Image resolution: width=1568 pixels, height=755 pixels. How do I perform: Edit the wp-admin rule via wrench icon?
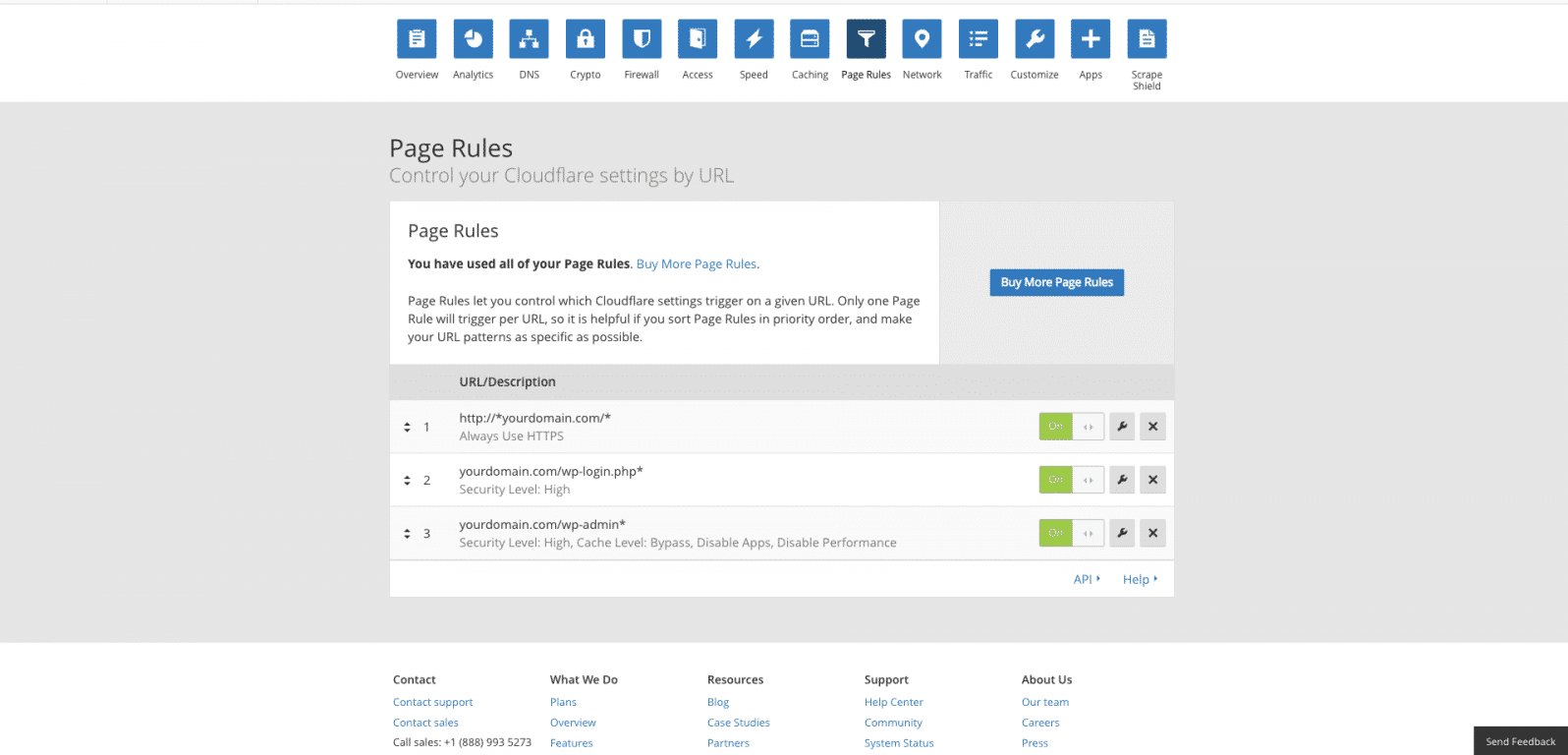(1122, 533)
